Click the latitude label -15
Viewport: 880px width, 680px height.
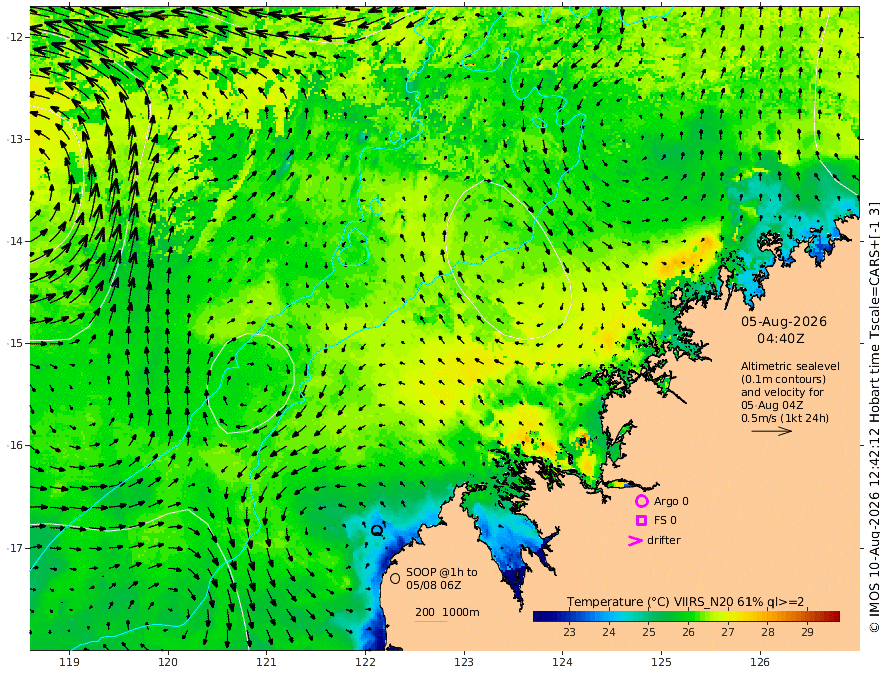pos(15,343)
